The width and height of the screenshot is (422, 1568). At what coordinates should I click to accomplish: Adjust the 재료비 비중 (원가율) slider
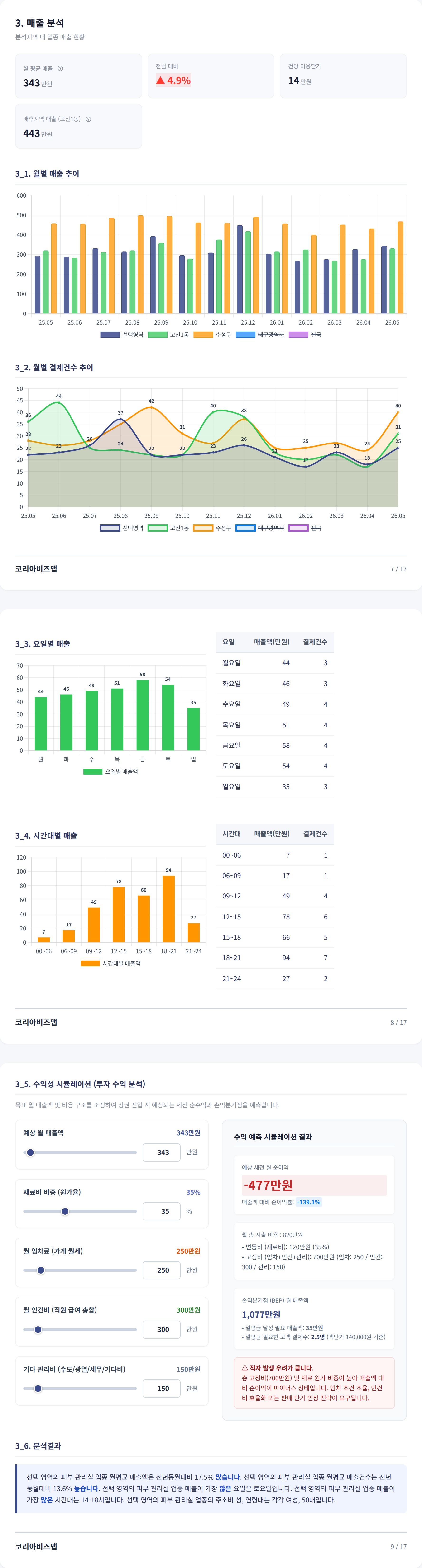(x=80, y=1211)
